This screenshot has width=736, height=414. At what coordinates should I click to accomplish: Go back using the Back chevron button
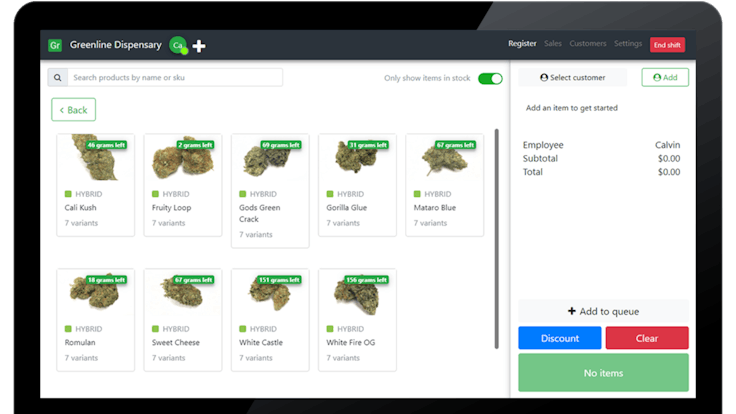click(73, 110)
